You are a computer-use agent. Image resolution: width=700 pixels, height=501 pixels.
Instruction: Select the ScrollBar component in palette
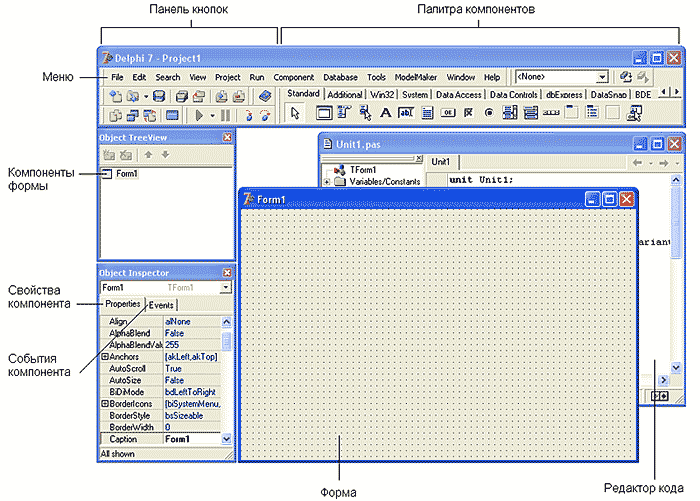click(551, 113)
